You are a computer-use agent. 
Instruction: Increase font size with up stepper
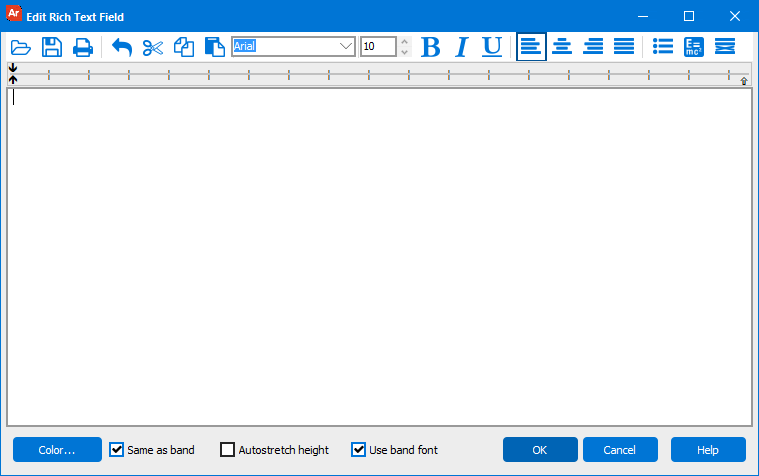click(x=404, y=42)
